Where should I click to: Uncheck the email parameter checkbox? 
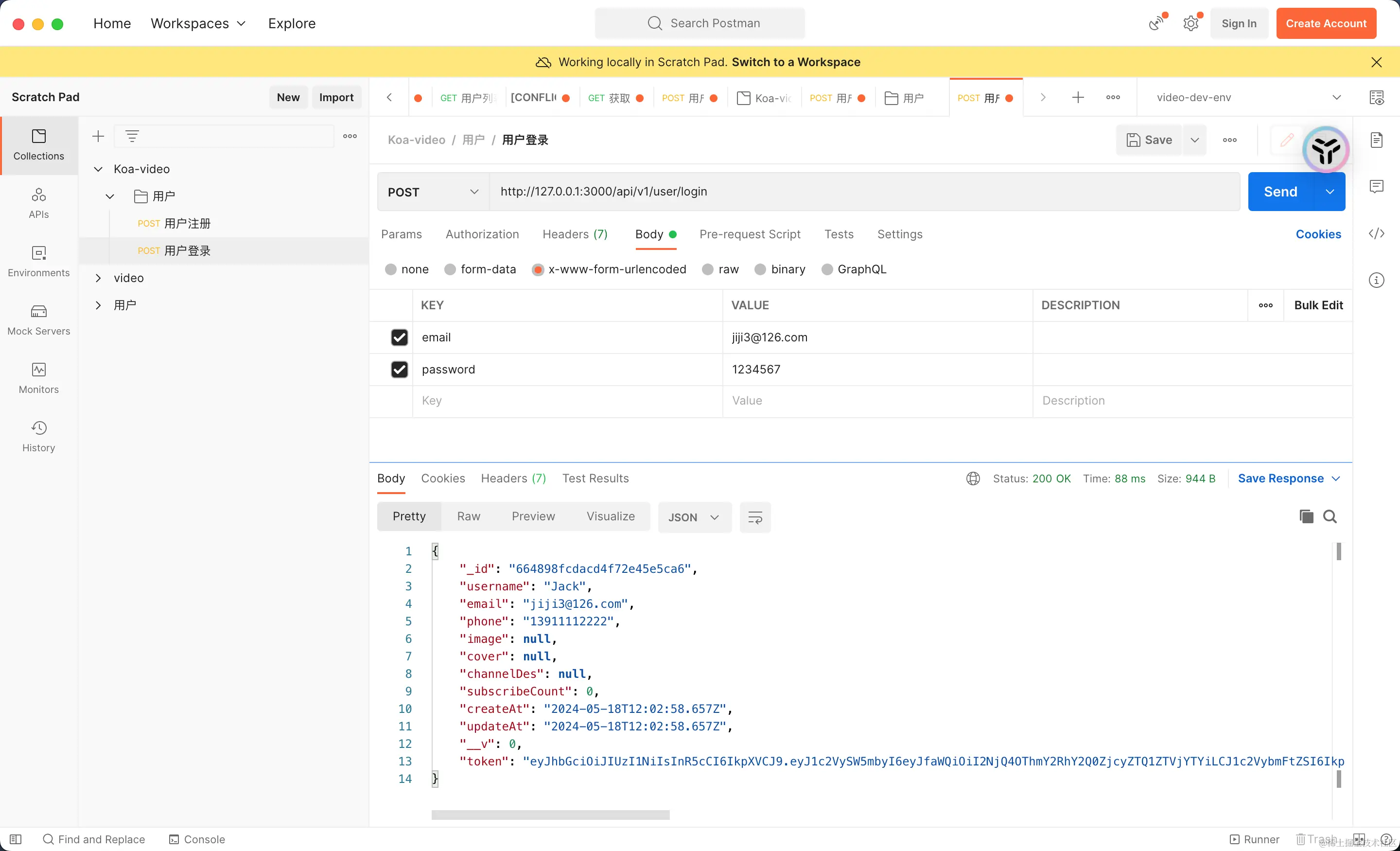pos(400,337)
